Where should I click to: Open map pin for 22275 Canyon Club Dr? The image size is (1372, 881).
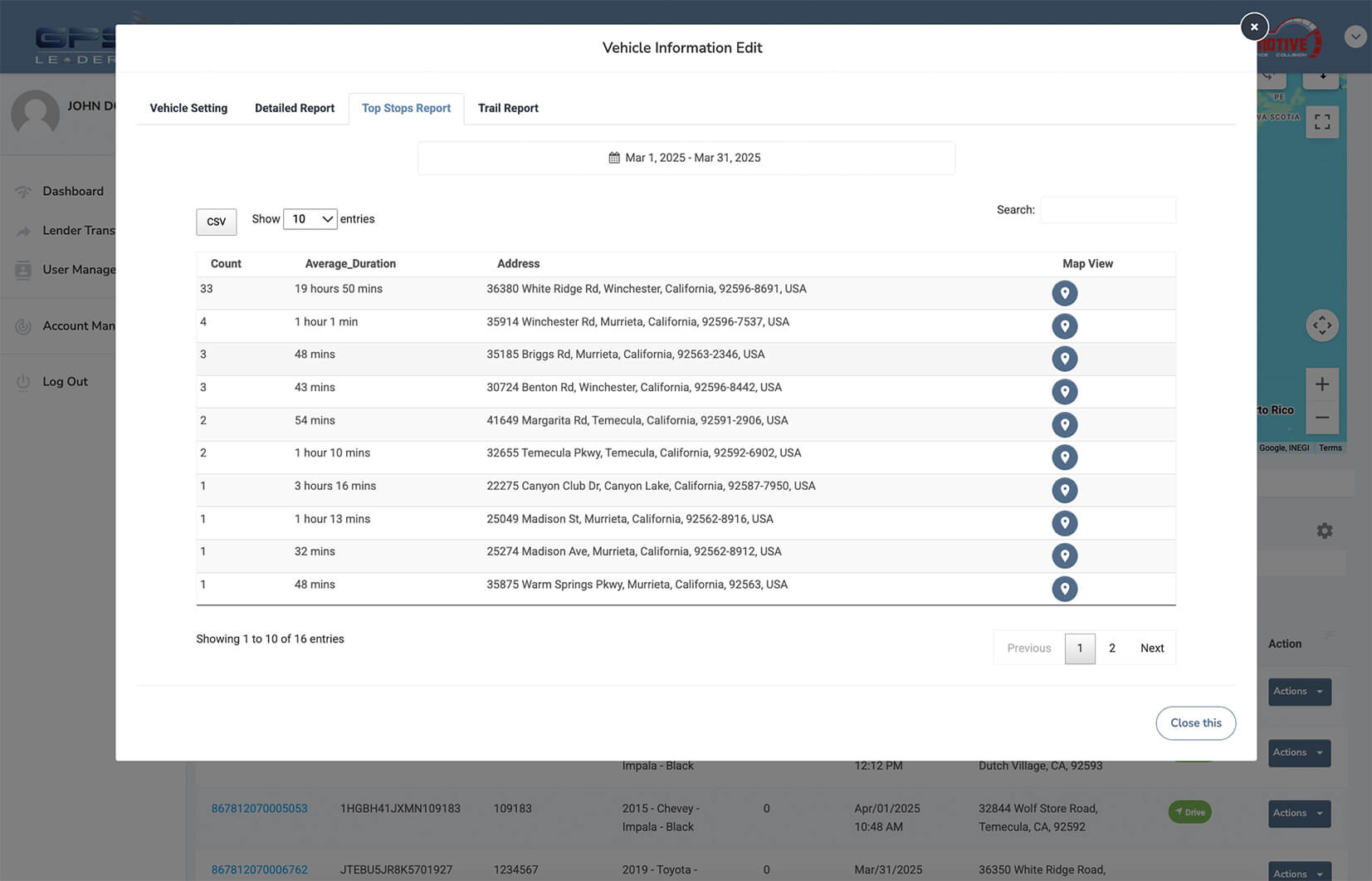[x=1064, y=490]
